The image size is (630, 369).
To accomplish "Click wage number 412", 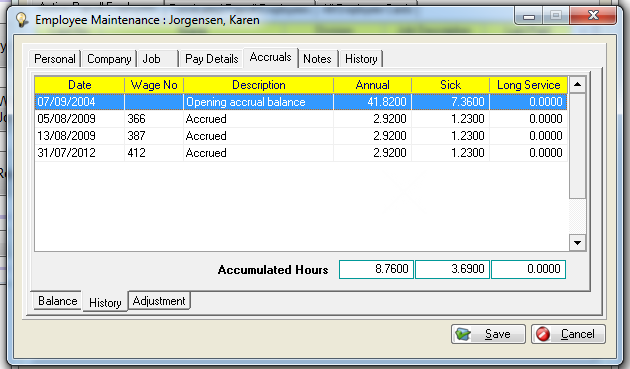I will [x=154, y=153].
